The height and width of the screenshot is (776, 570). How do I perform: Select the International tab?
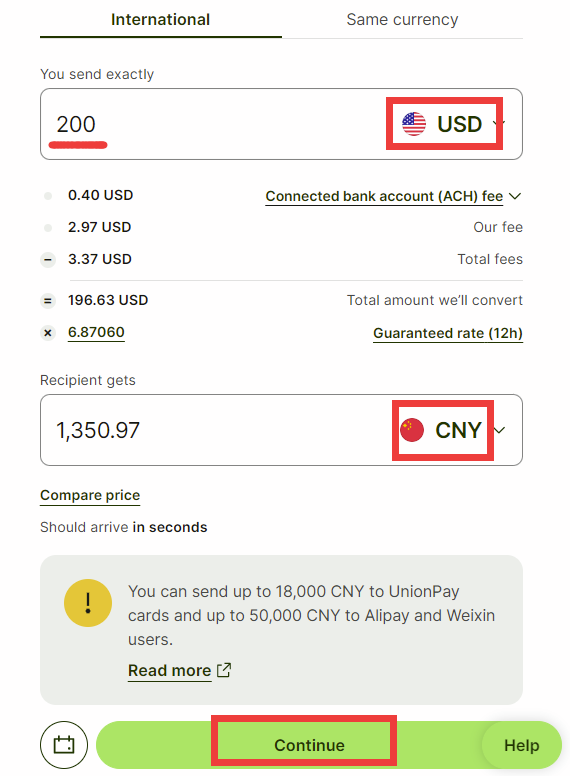point(161,20)
